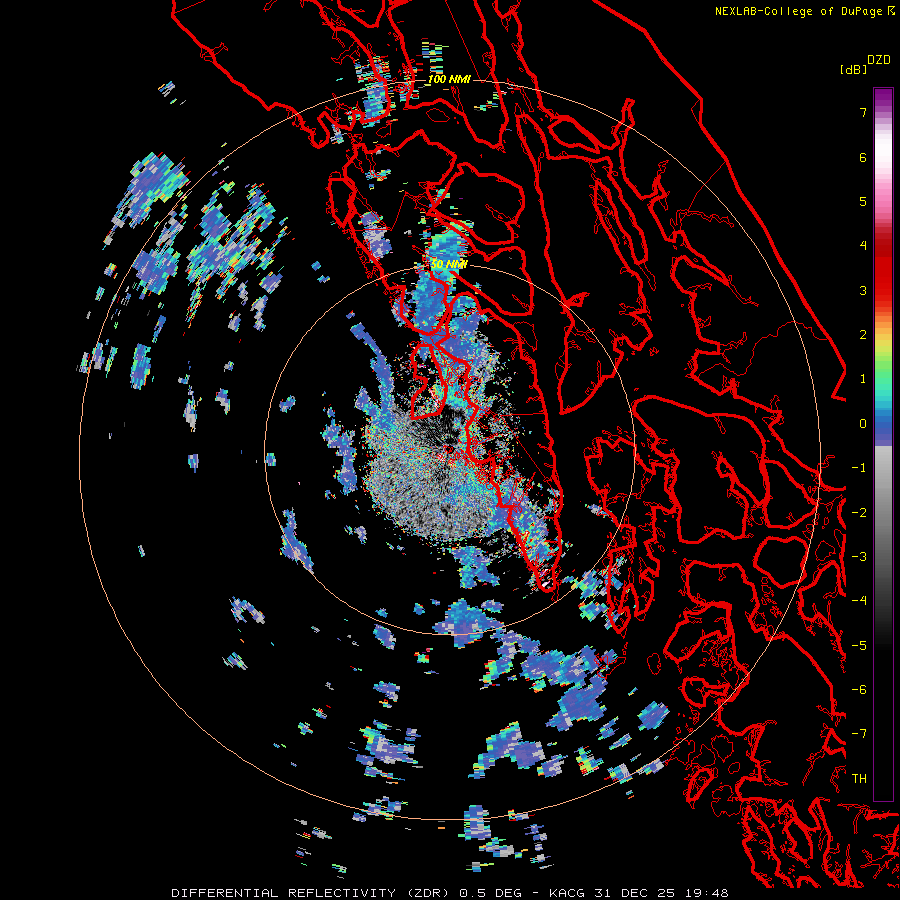Select the 1 value on the scale

(x=863, y=379)
